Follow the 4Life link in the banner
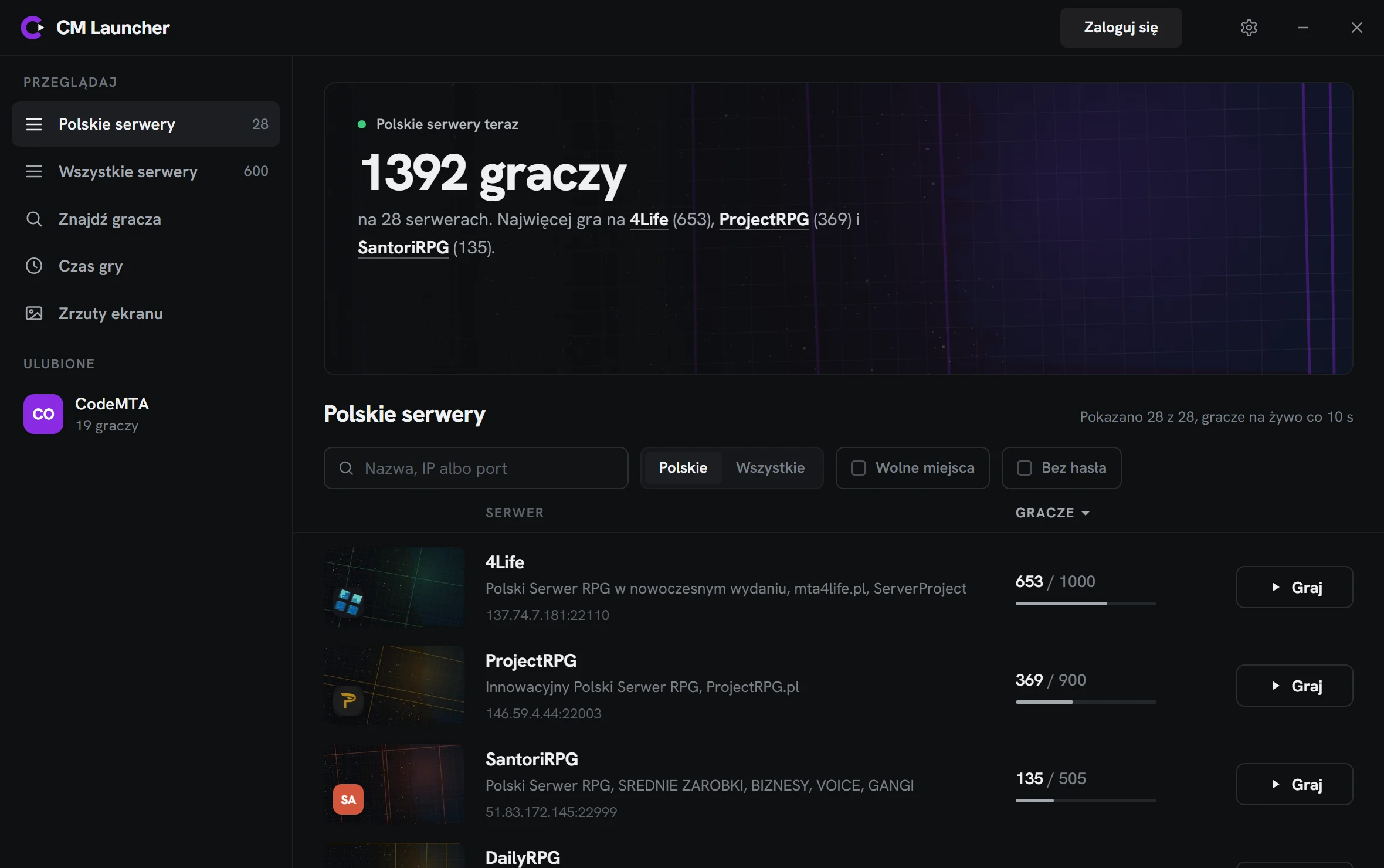This screenshot has height=868, width=1384. point(649,220)
